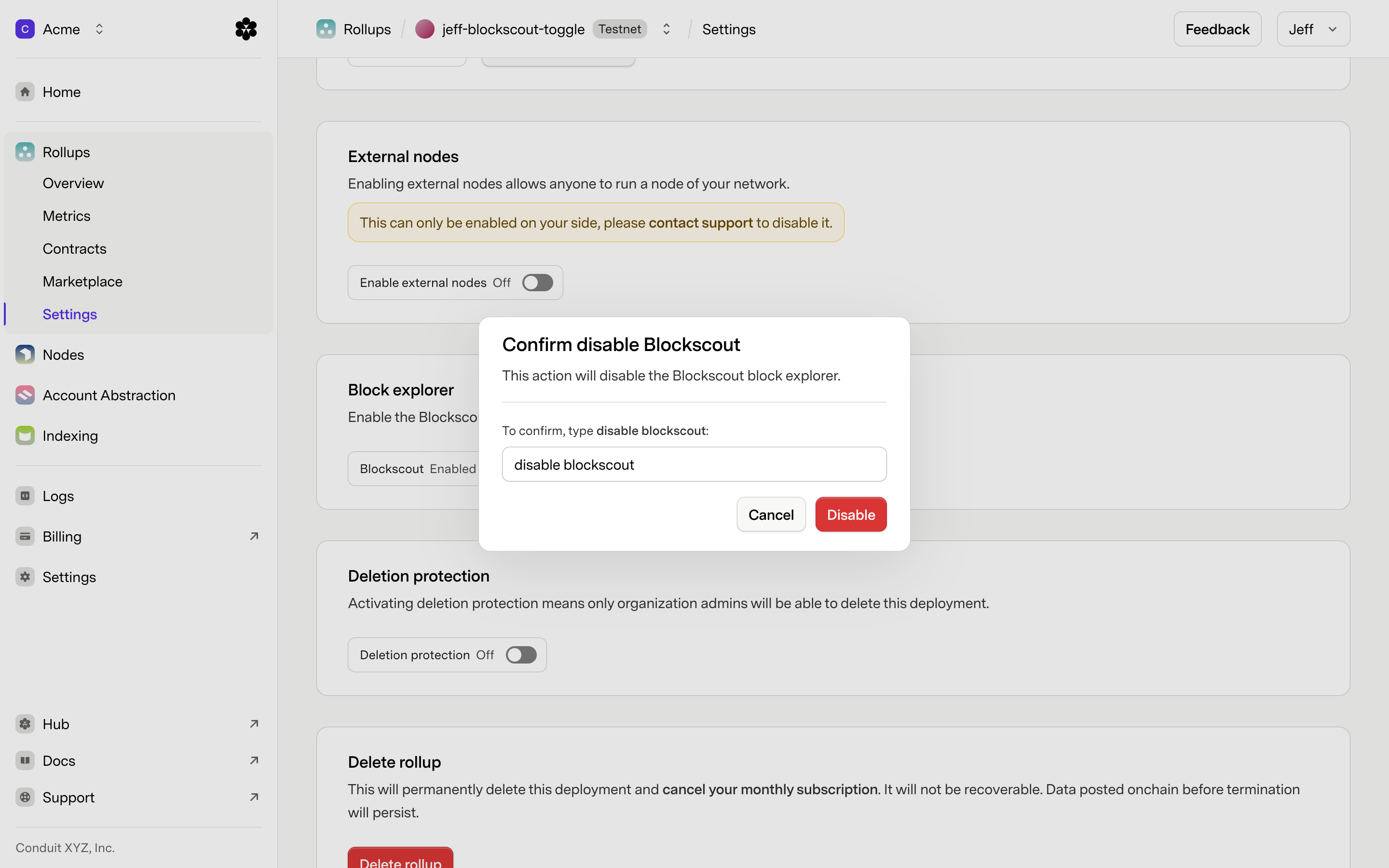Click the Hub icon in the sidebar
1389x868 pixels.
pyautogui.click(x=25, y=723)
